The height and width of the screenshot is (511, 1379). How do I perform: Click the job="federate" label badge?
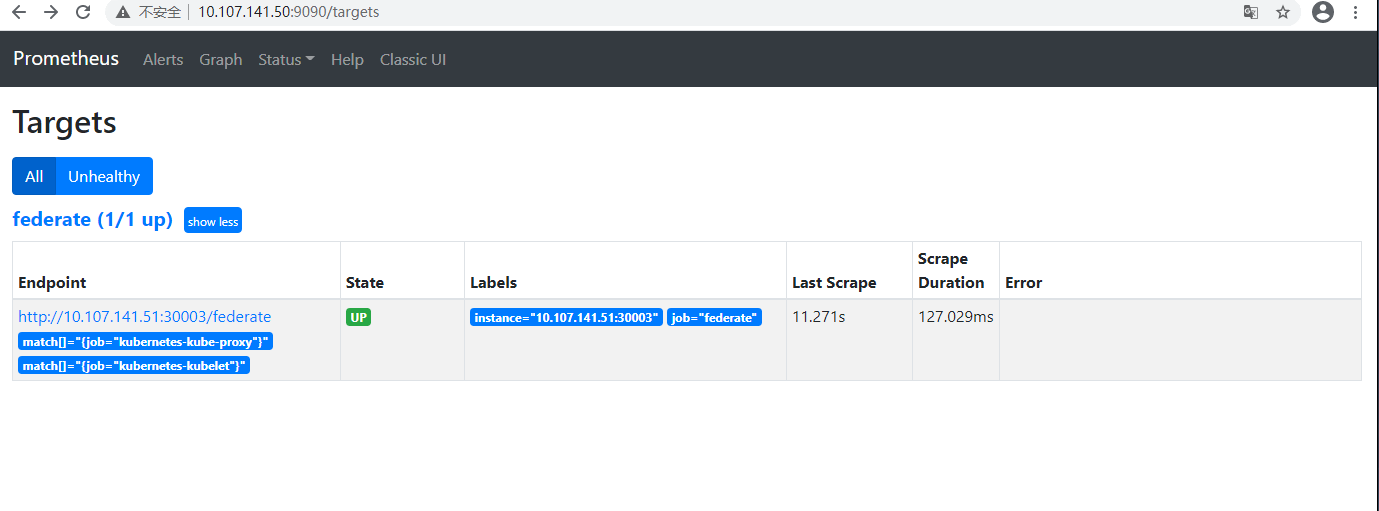pos(715,317)
